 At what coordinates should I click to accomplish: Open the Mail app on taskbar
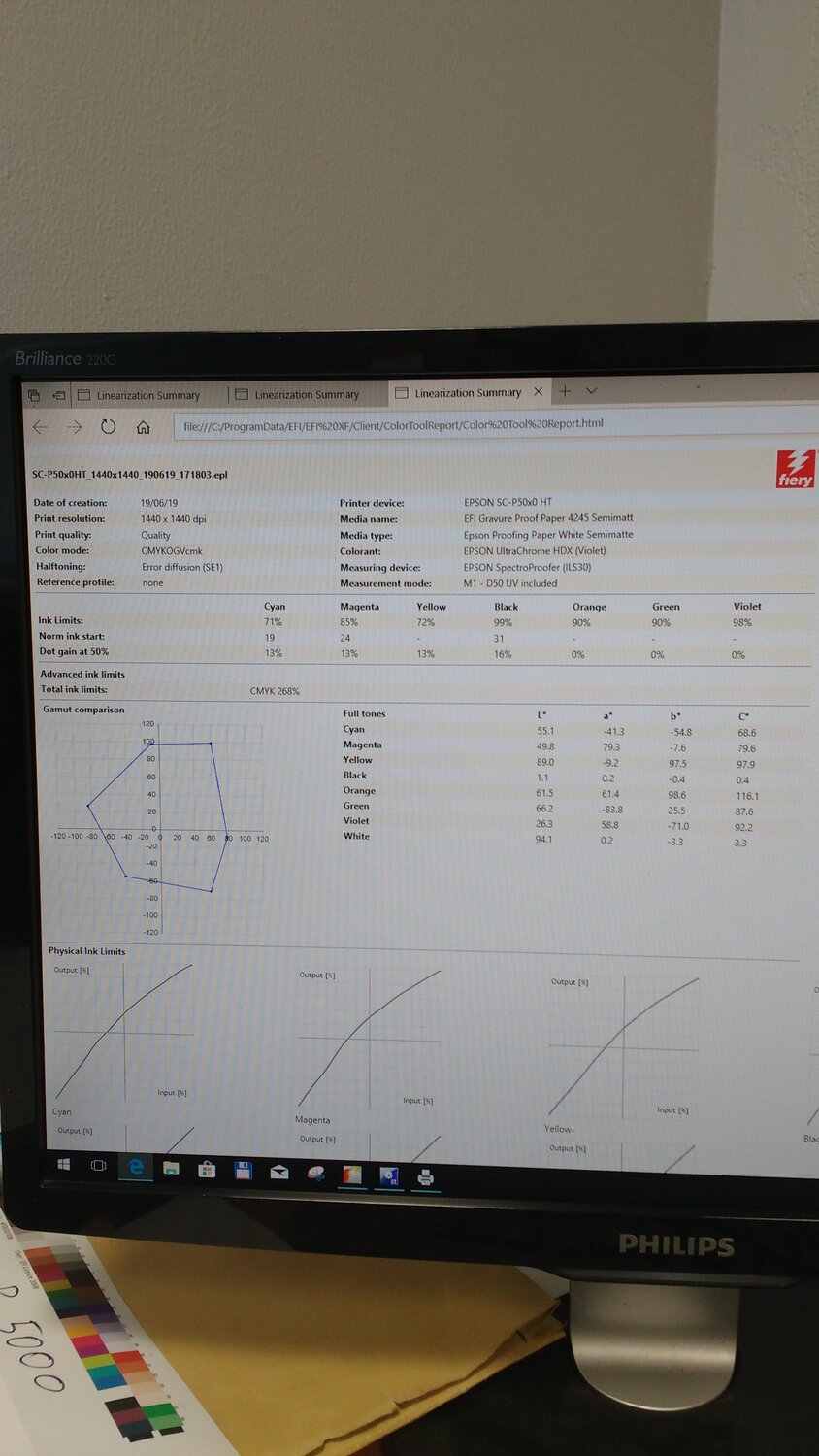pos(278,1172)
